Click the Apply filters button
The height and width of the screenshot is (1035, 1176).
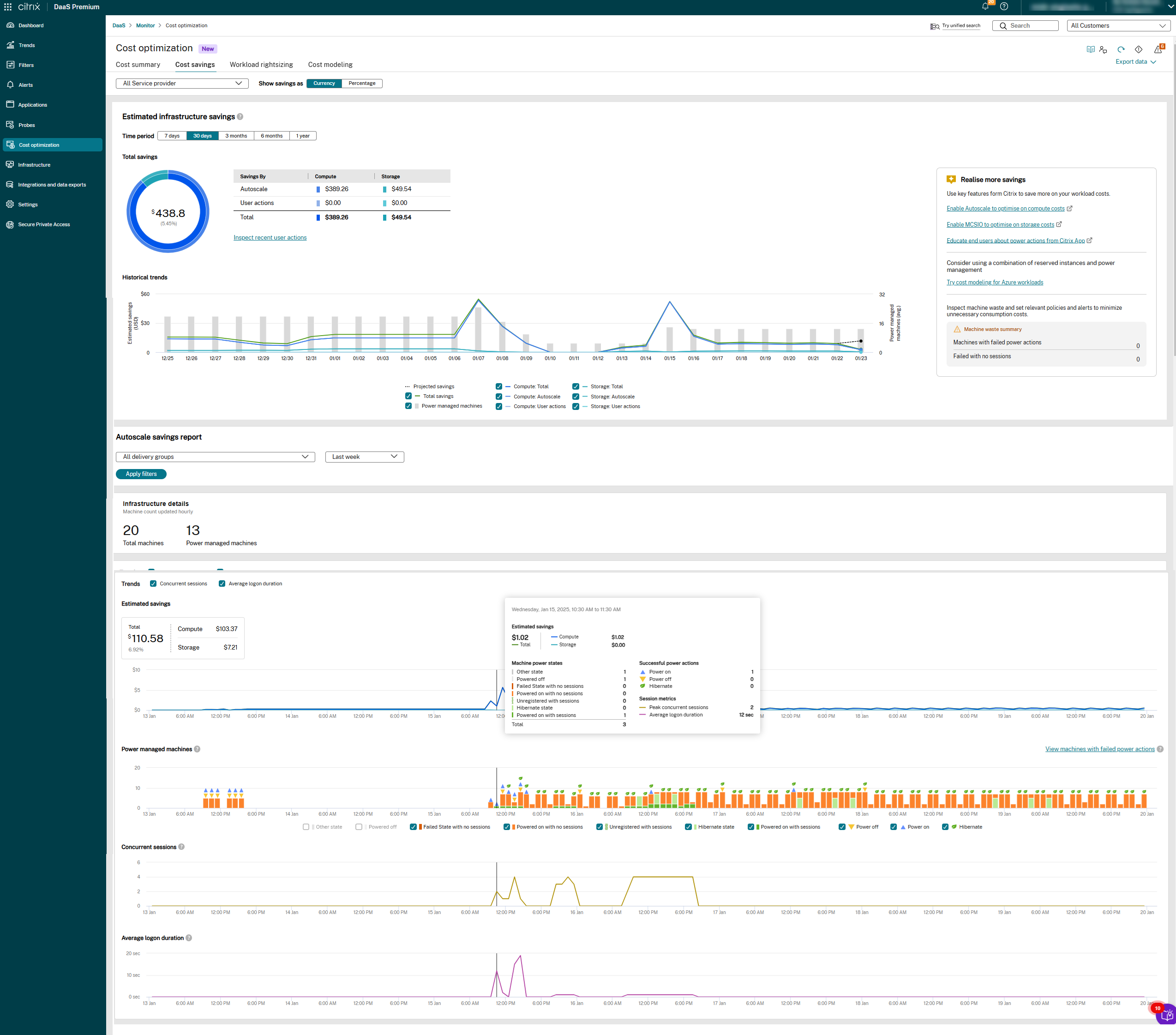(x=141, y=474)
